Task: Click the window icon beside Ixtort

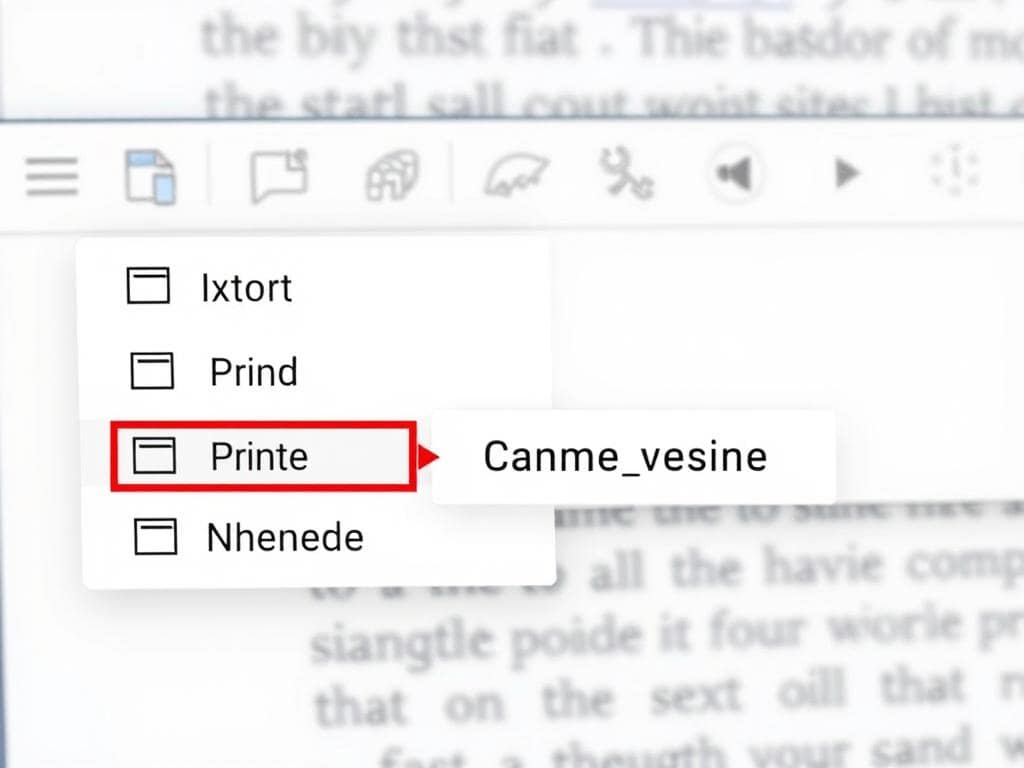Action: 149,287
